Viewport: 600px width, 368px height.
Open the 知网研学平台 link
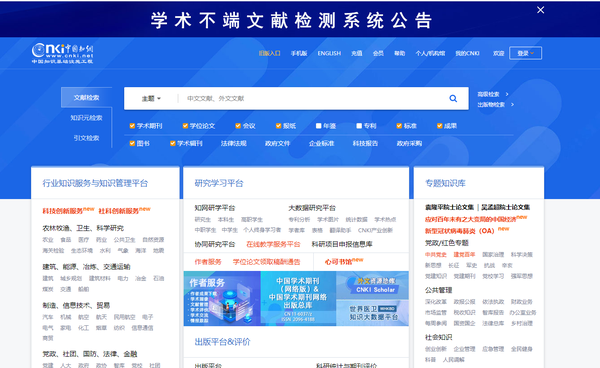coord(215,208)
